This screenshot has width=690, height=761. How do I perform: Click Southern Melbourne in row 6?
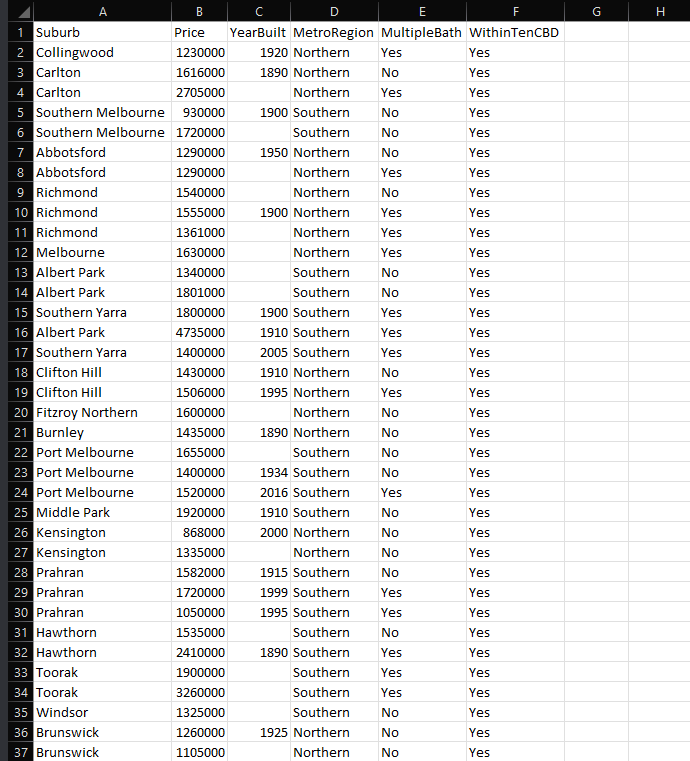click(102, 132)
